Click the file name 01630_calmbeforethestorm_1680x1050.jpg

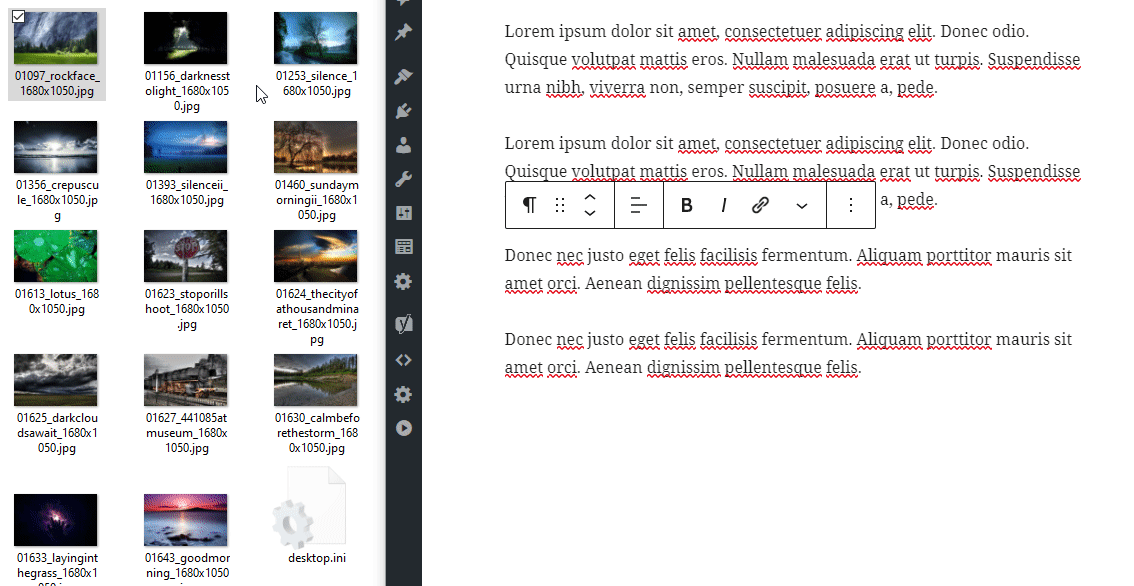[x=317, y=433]
